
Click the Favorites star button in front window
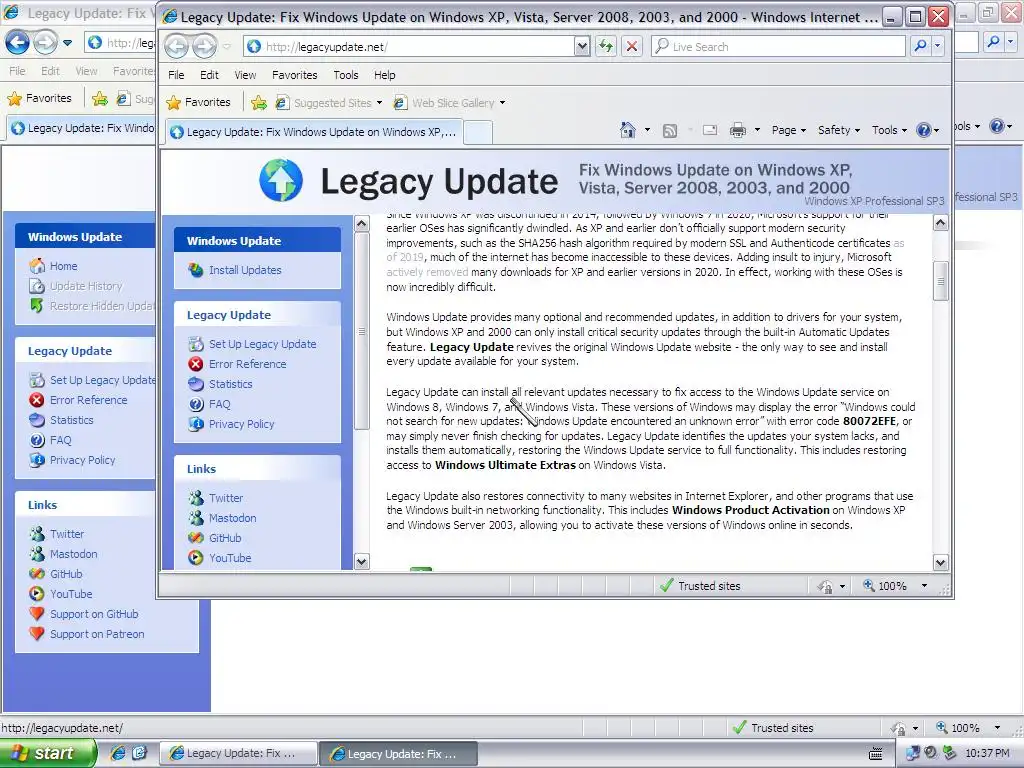[199, 102]
